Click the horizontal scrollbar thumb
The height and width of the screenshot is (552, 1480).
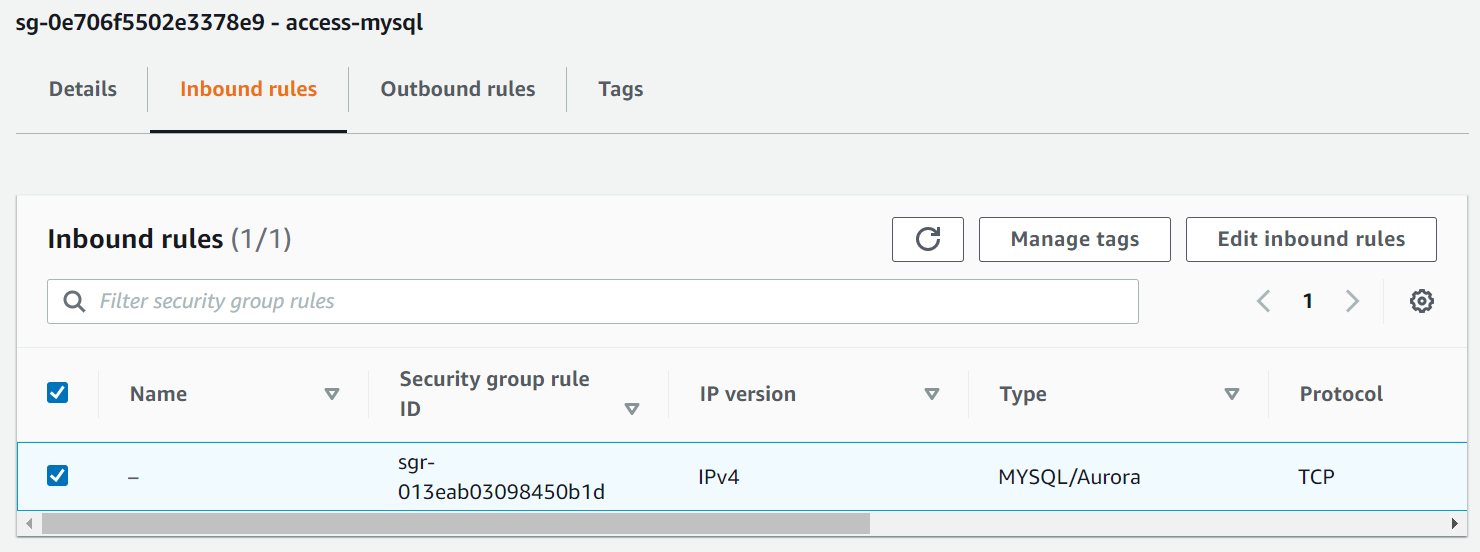point(456,523)
